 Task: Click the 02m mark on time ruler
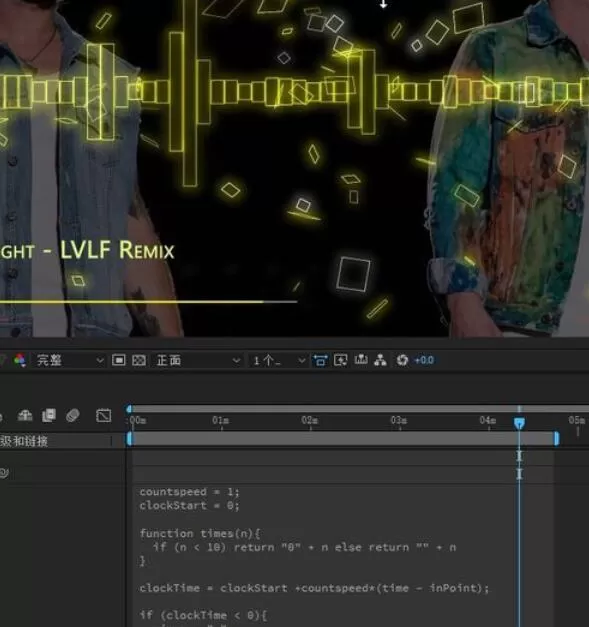pos(310,420)
